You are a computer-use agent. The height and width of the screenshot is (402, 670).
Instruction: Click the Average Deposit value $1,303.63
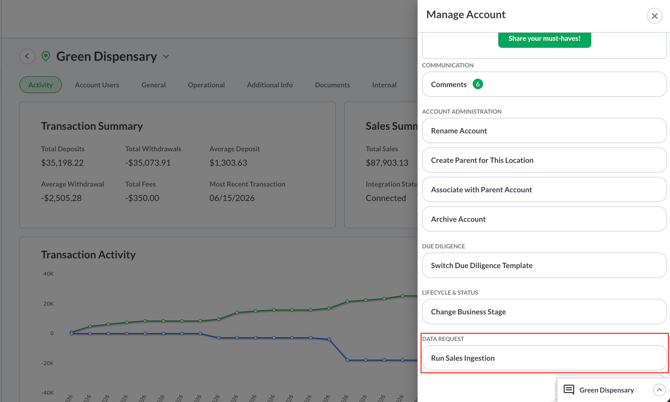click(x=228, y=163)
